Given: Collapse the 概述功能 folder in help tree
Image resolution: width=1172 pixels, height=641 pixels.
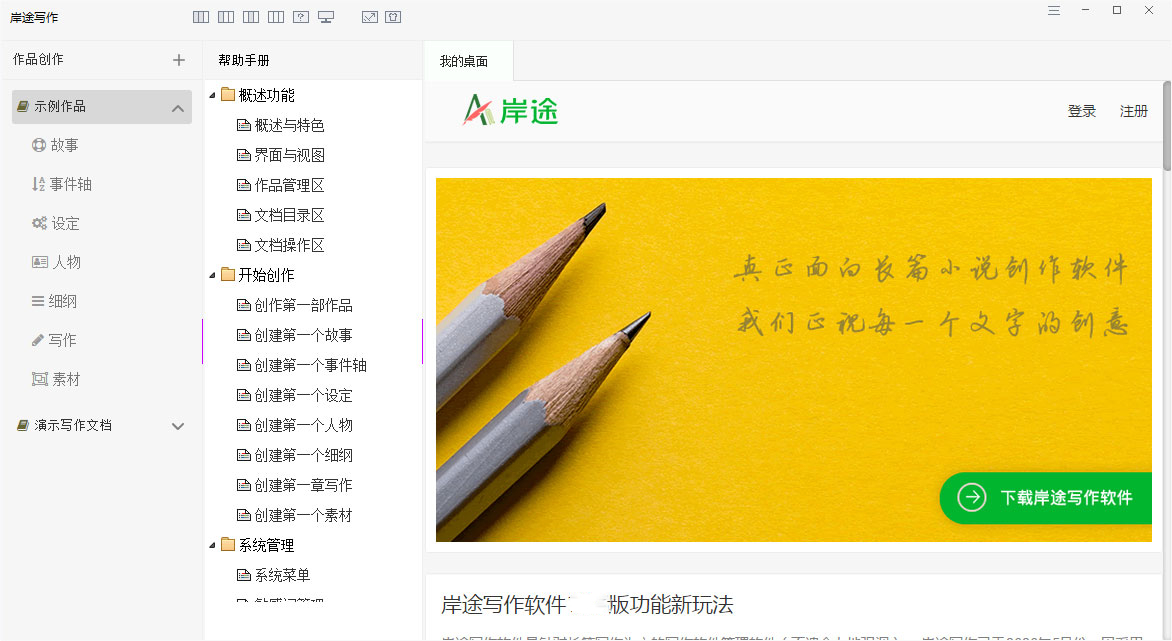Looking at the screenshot, I should coord(213,95).
